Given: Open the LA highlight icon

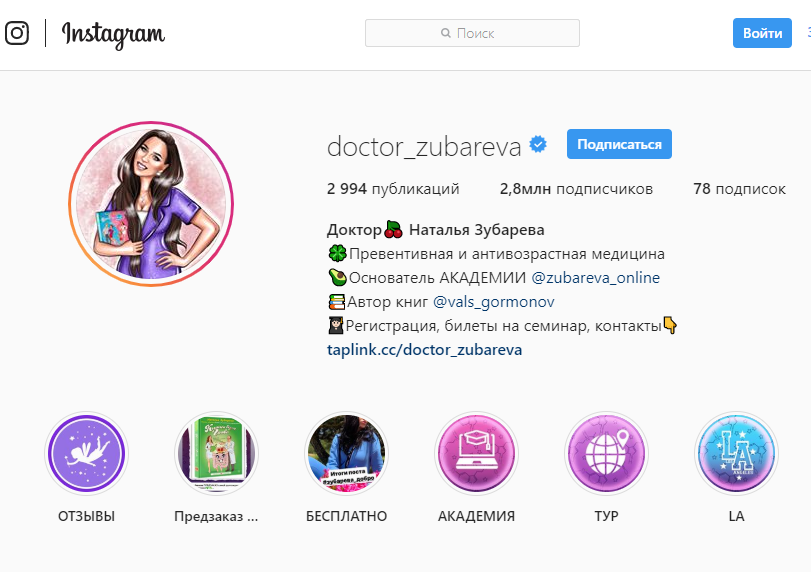Looking at the screenshot, I should click(x=737, y=453).
